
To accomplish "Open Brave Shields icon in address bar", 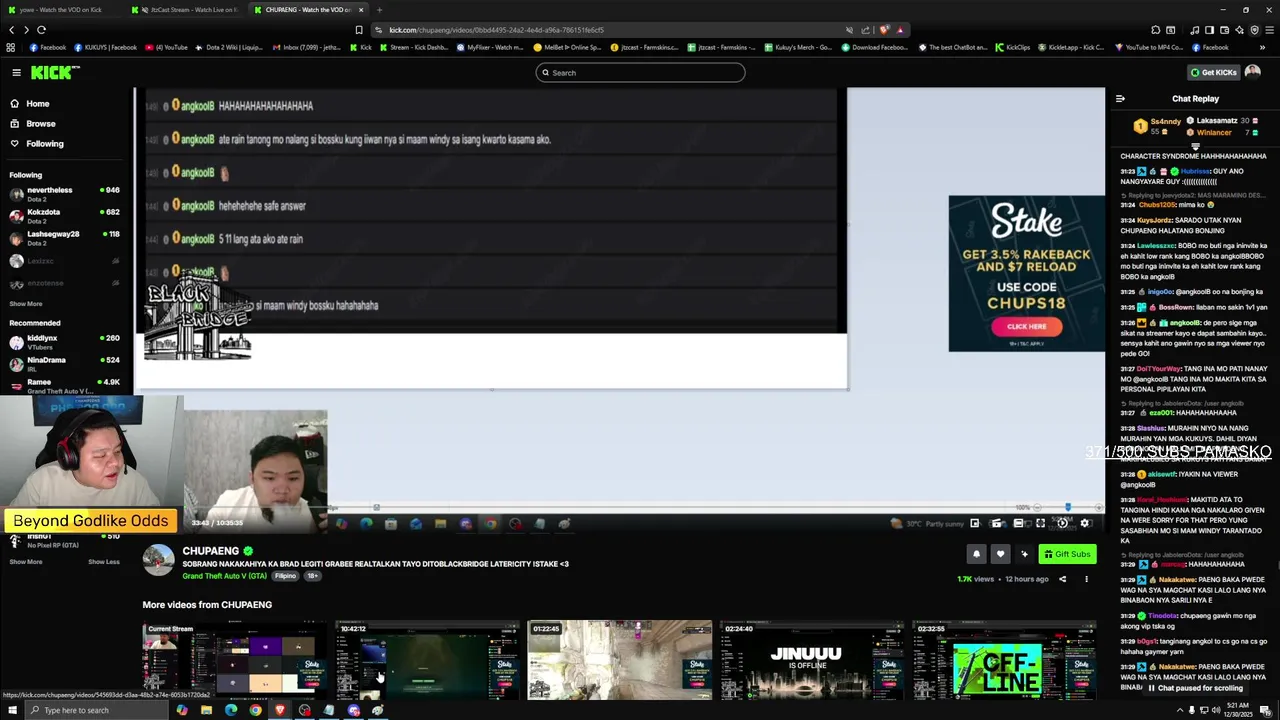I will coord(884,30).
